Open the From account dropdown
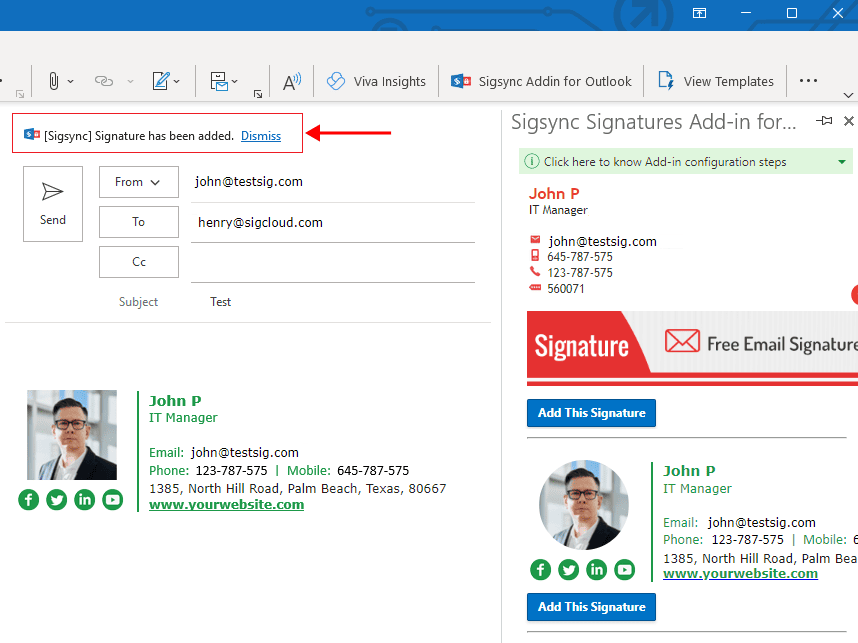This screenshot has width=858, height=643. point(138,182)
